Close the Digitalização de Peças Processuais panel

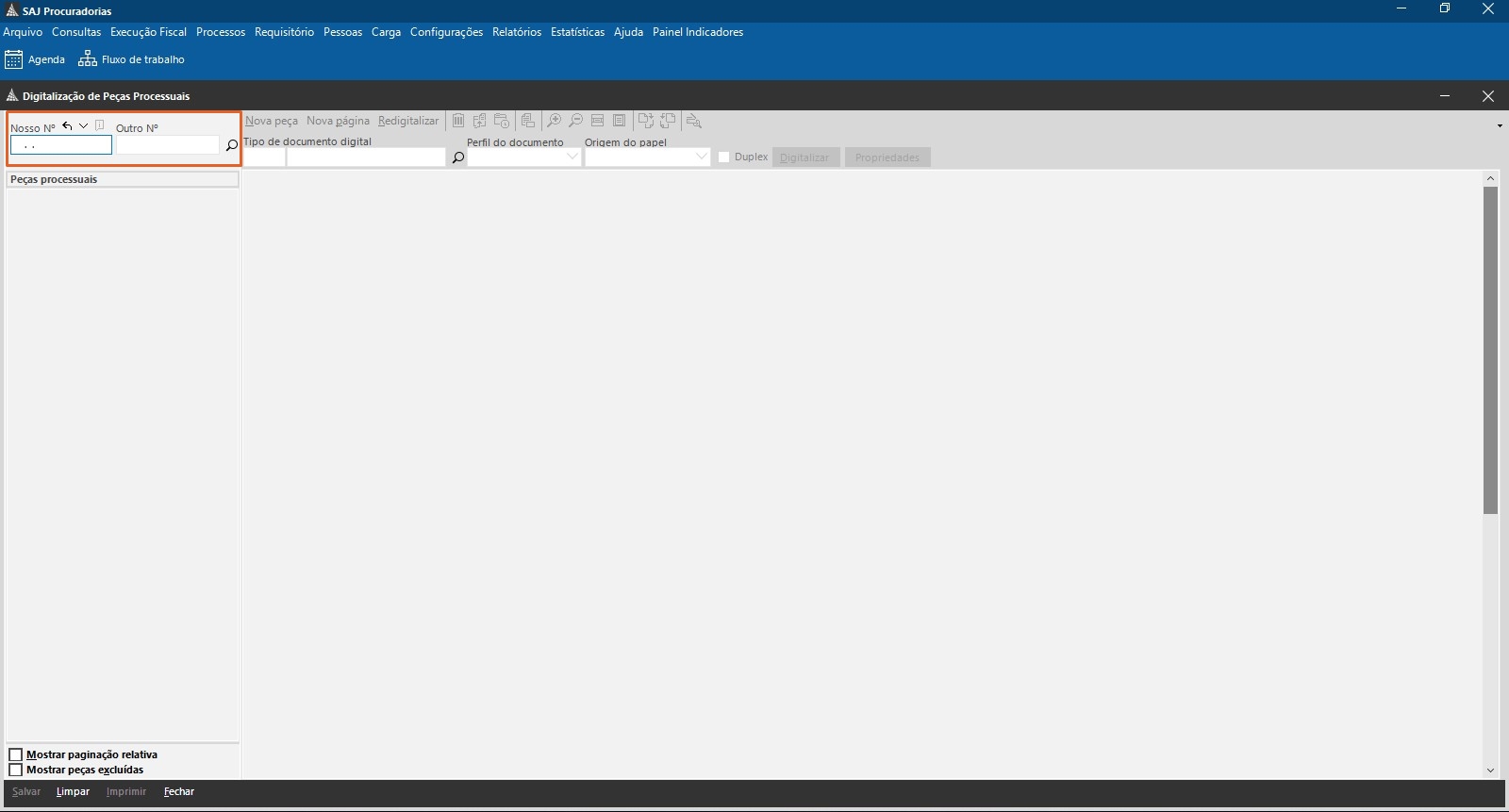click(1488, 96)
